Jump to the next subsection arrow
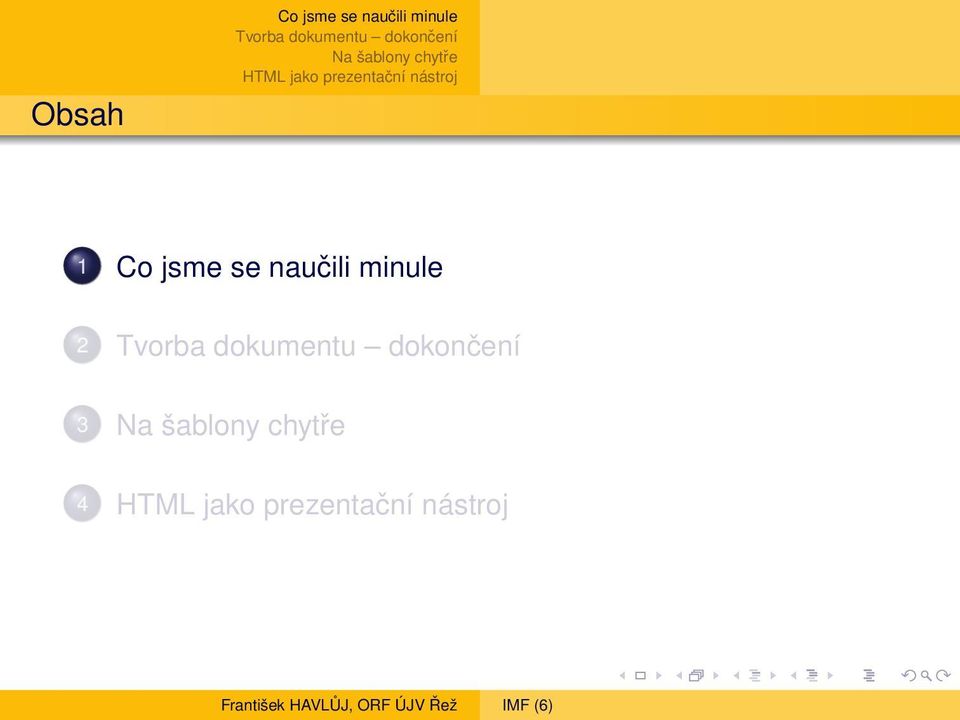The height and width of the screenshot is (720, 960). coord(773,675)
